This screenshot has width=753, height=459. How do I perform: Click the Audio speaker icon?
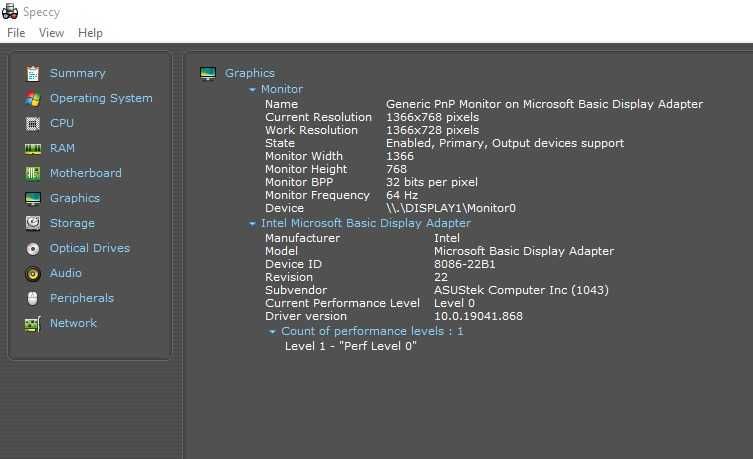[33, 274]
